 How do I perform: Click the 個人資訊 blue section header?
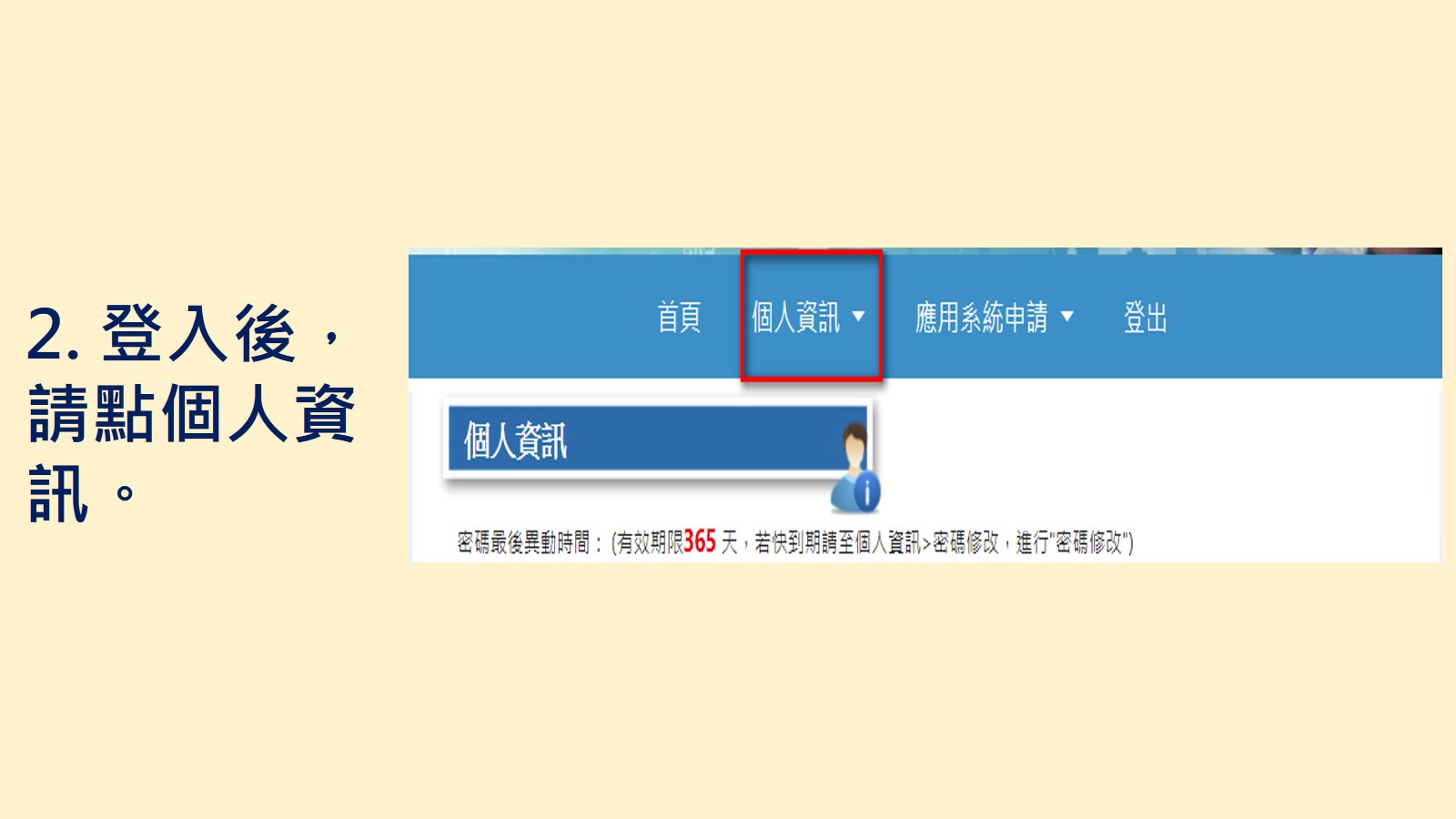[x=657, y=439]
